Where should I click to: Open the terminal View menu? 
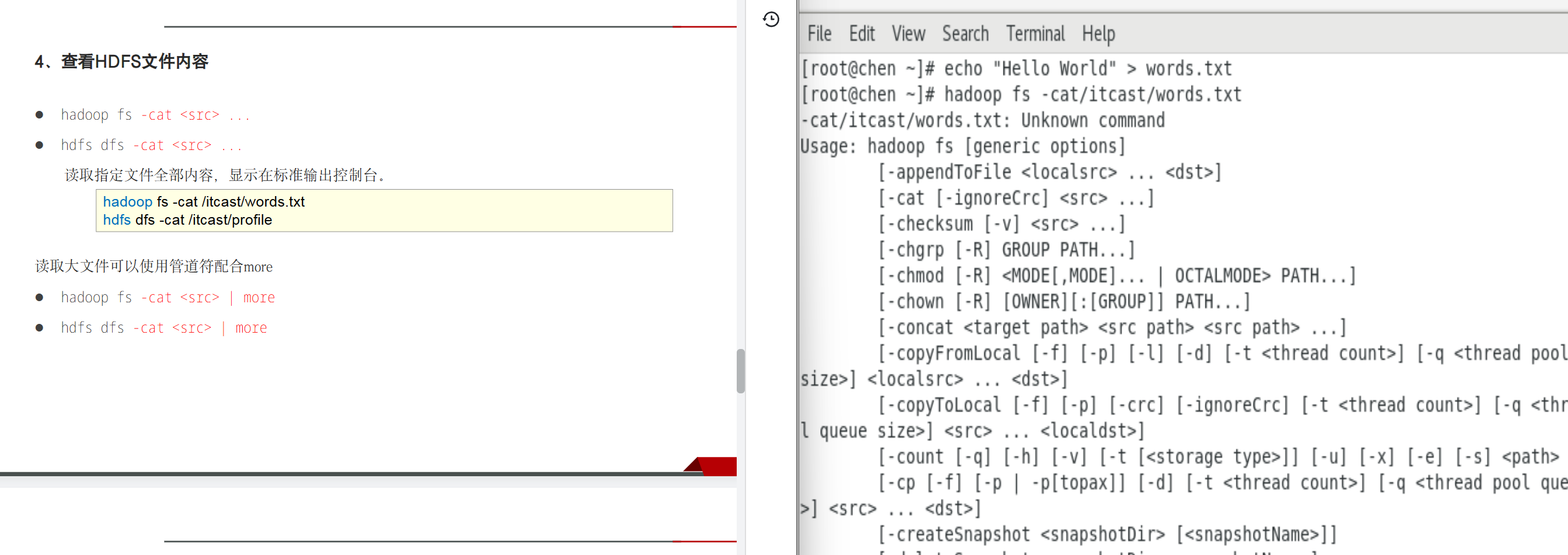click(908, 34)
